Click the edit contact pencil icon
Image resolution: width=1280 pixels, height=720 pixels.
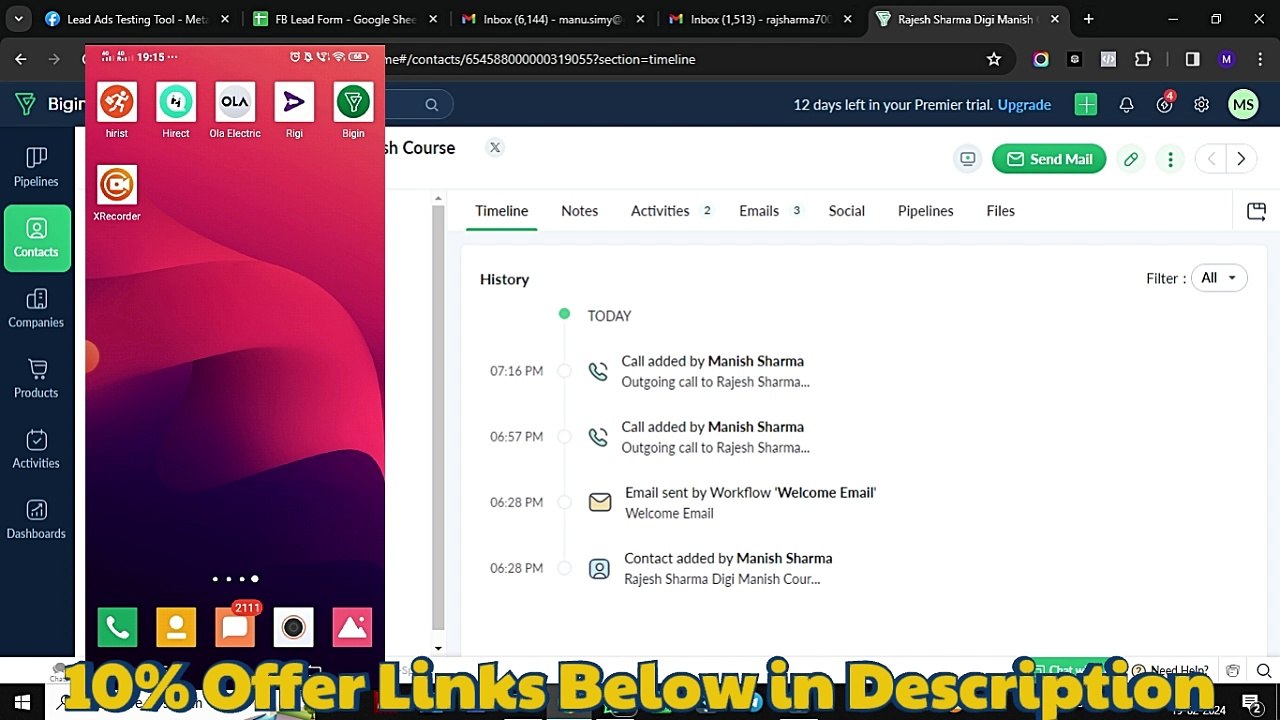click(x=1131, y=159)
